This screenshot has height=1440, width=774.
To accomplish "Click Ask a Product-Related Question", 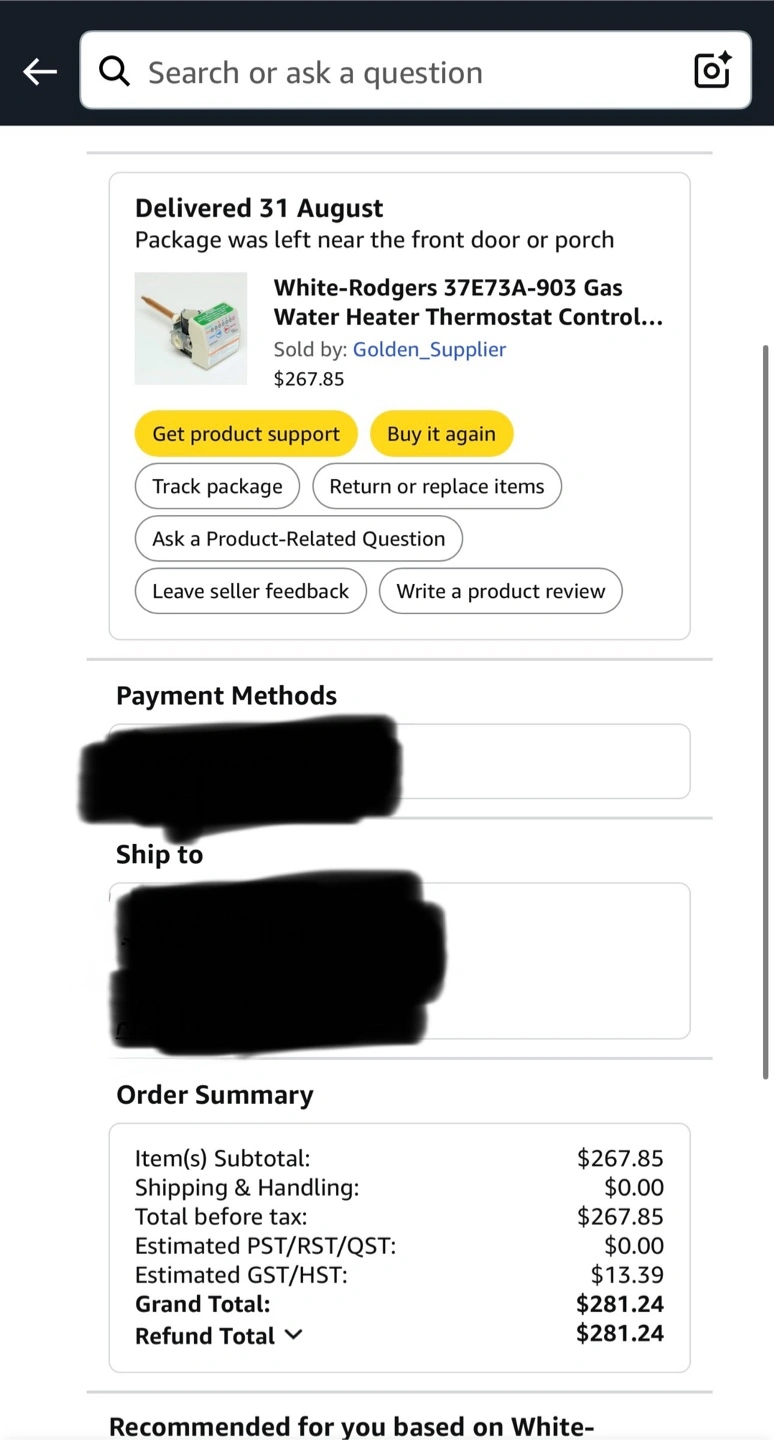I will (x=298, y=538).
